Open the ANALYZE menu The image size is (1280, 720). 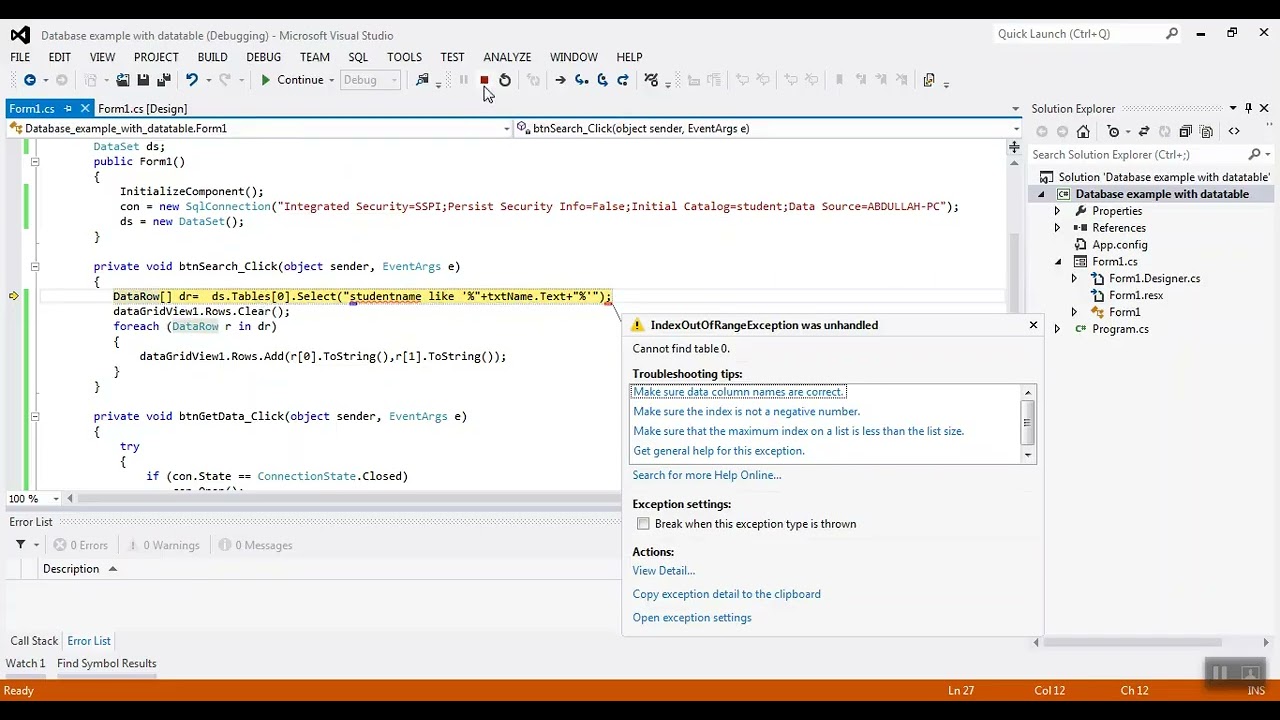[x=507, y=57]
